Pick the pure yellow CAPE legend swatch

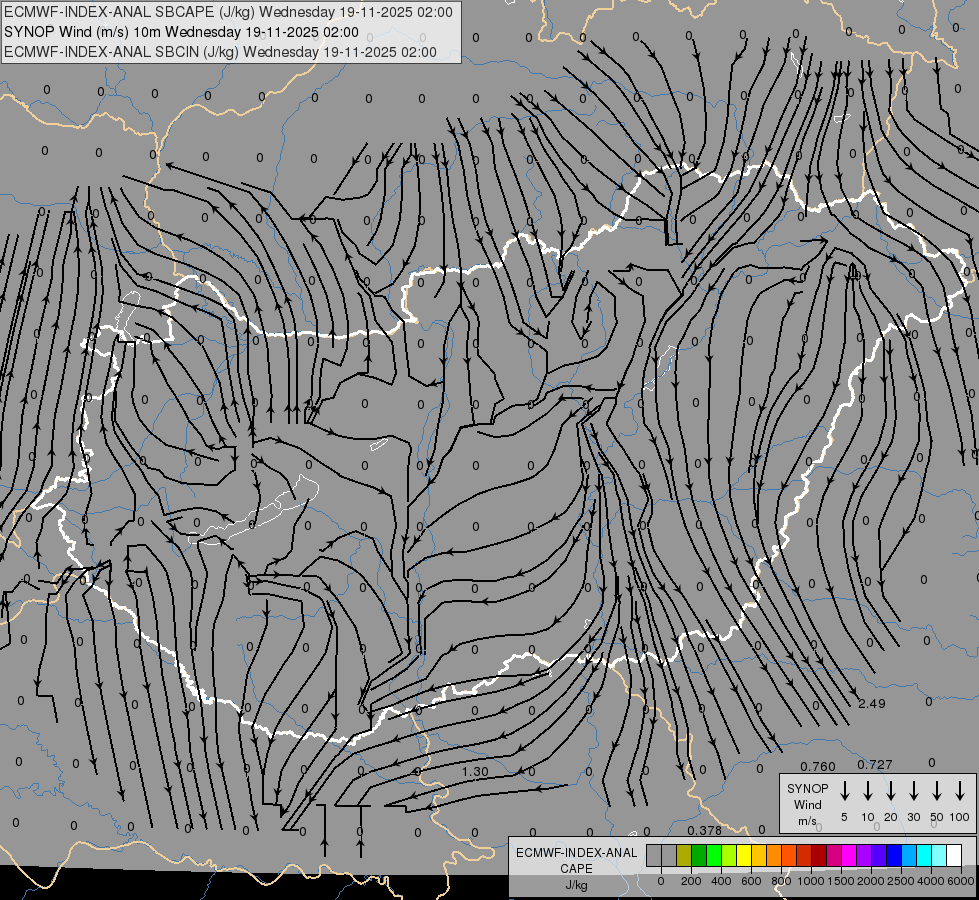coord(744,855)
